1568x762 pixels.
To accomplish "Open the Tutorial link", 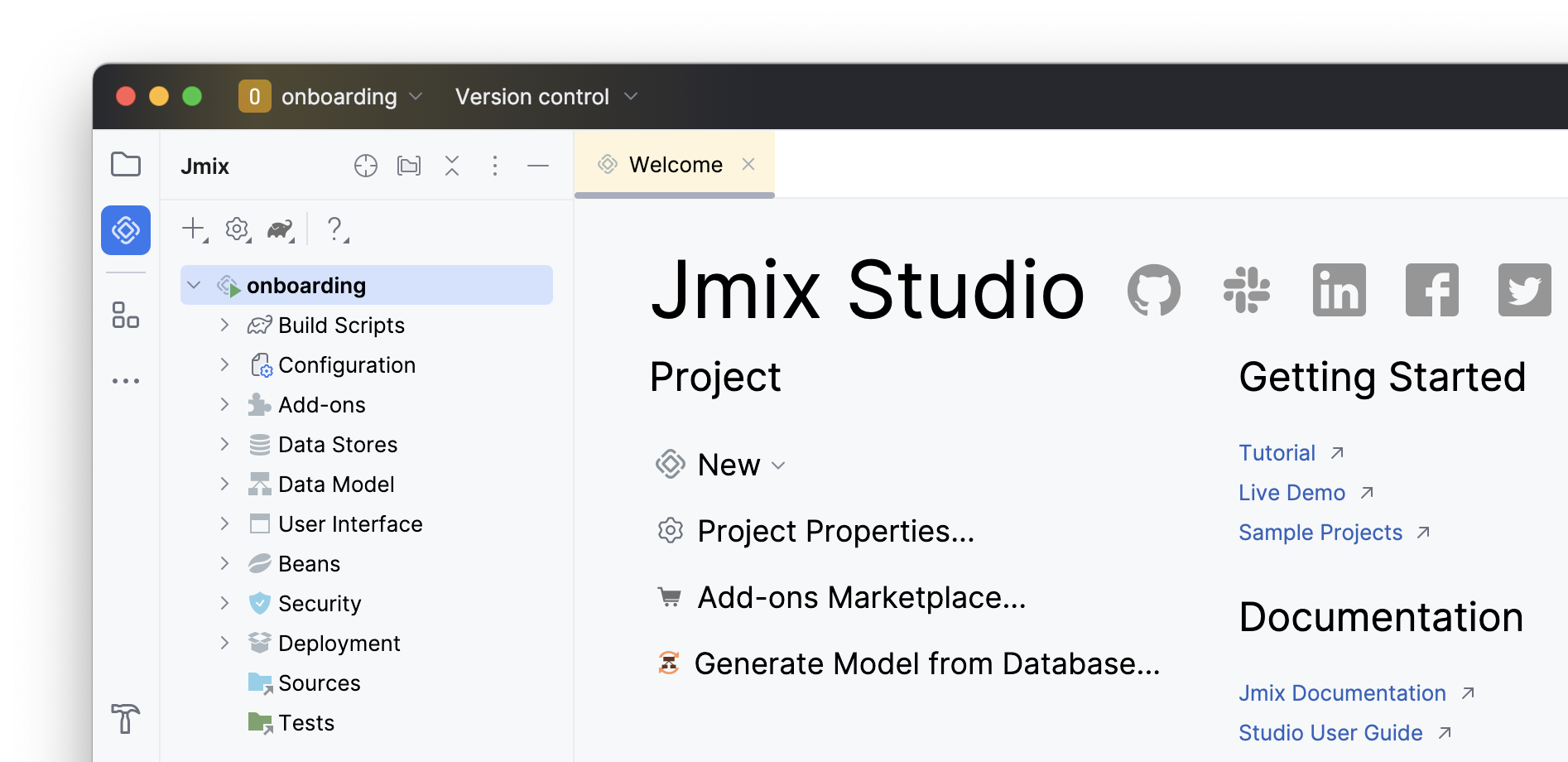I will coord(1277,453).
